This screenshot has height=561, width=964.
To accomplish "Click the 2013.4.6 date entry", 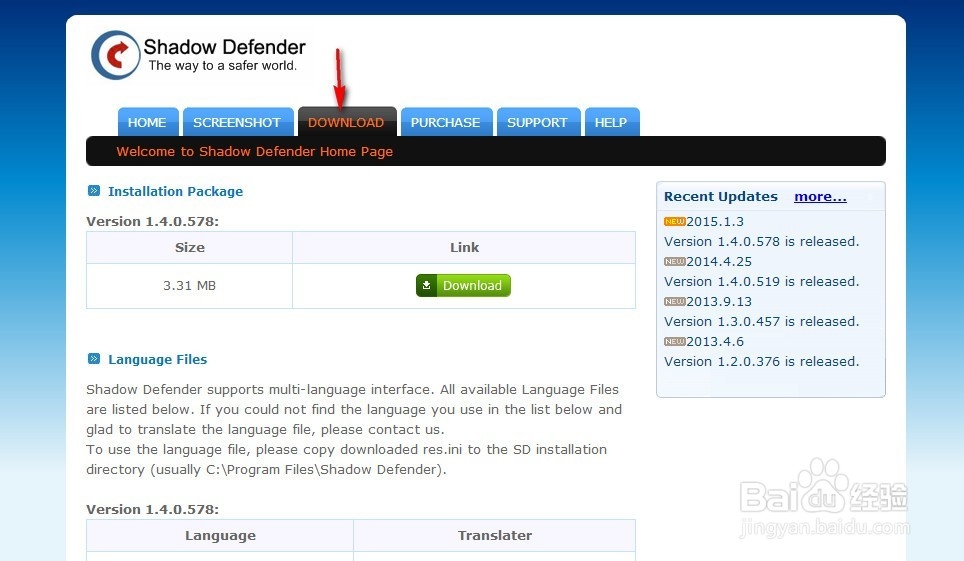I will [x=715, y=341].
